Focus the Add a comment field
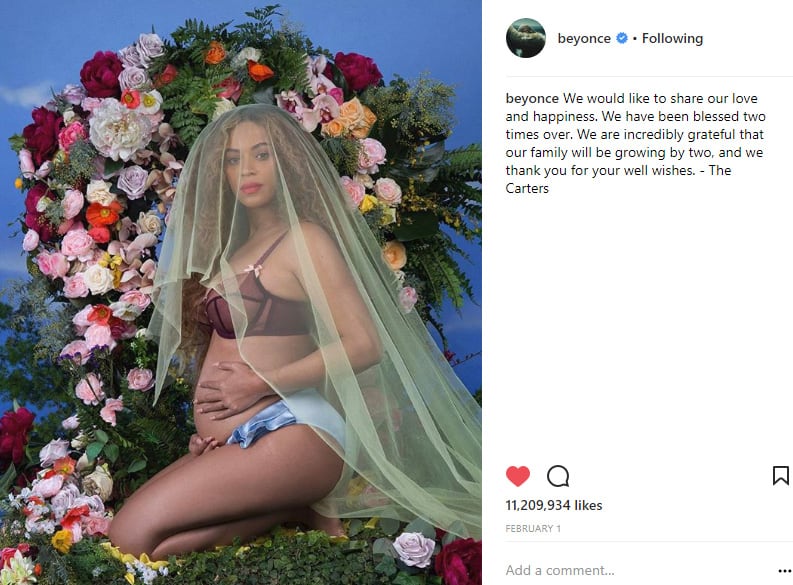793x585 pixels. (637, 570)
